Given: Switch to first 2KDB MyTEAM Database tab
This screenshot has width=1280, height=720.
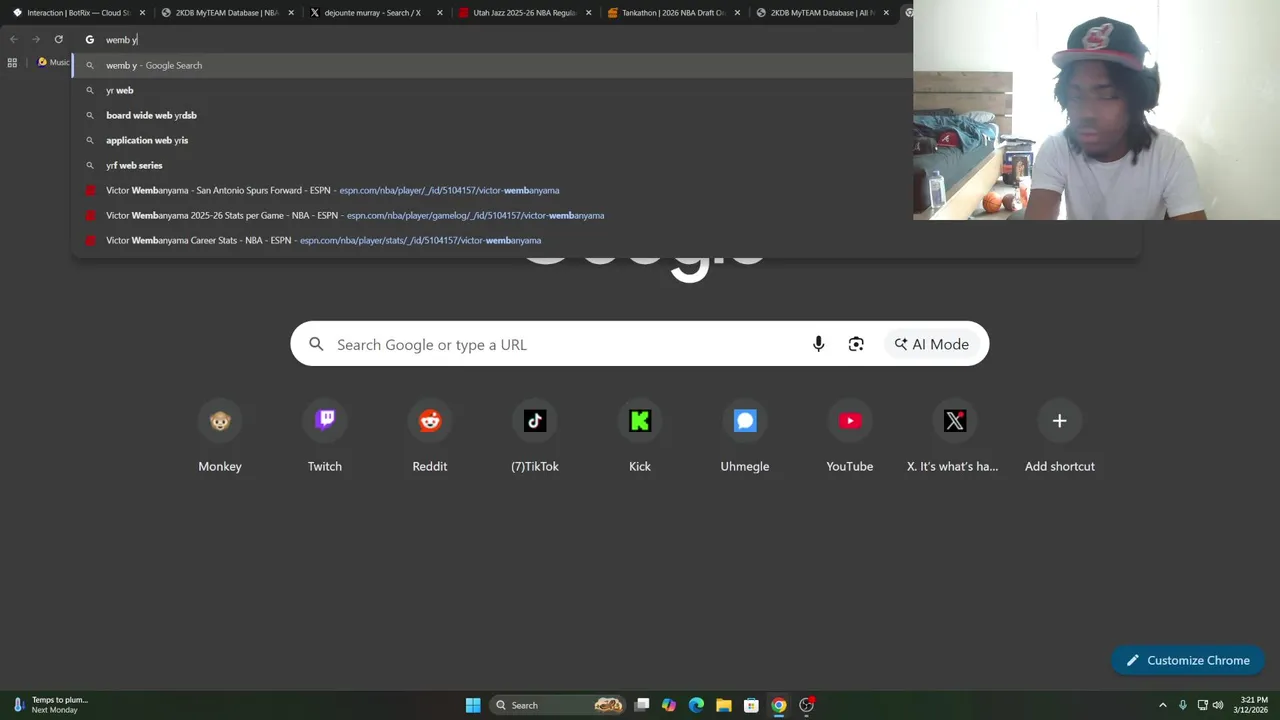Looking at the screenshot, I should (226, 13).
